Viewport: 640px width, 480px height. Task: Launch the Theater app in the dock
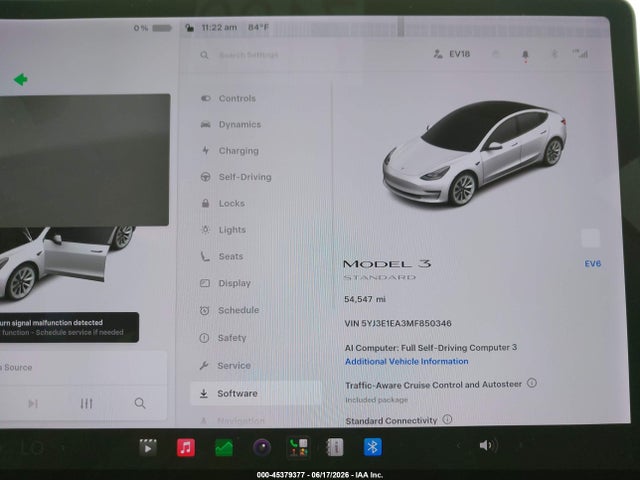click(x=148, y=447)
